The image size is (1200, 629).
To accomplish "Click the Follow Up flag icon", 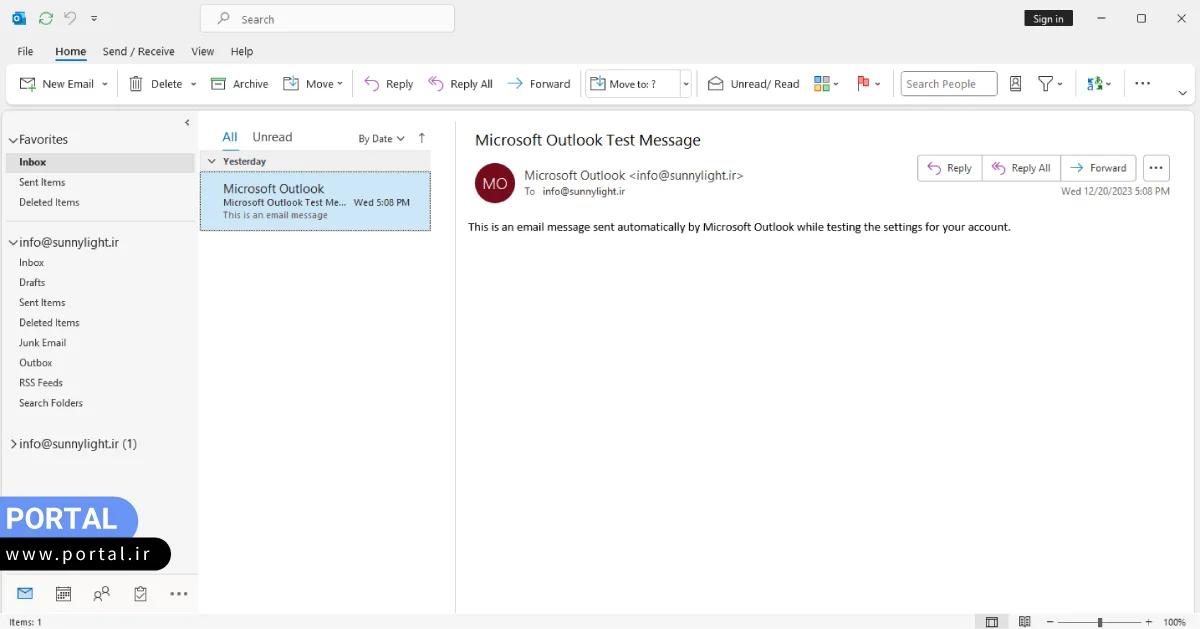I will pyautogui.click(x=863, y=84).
